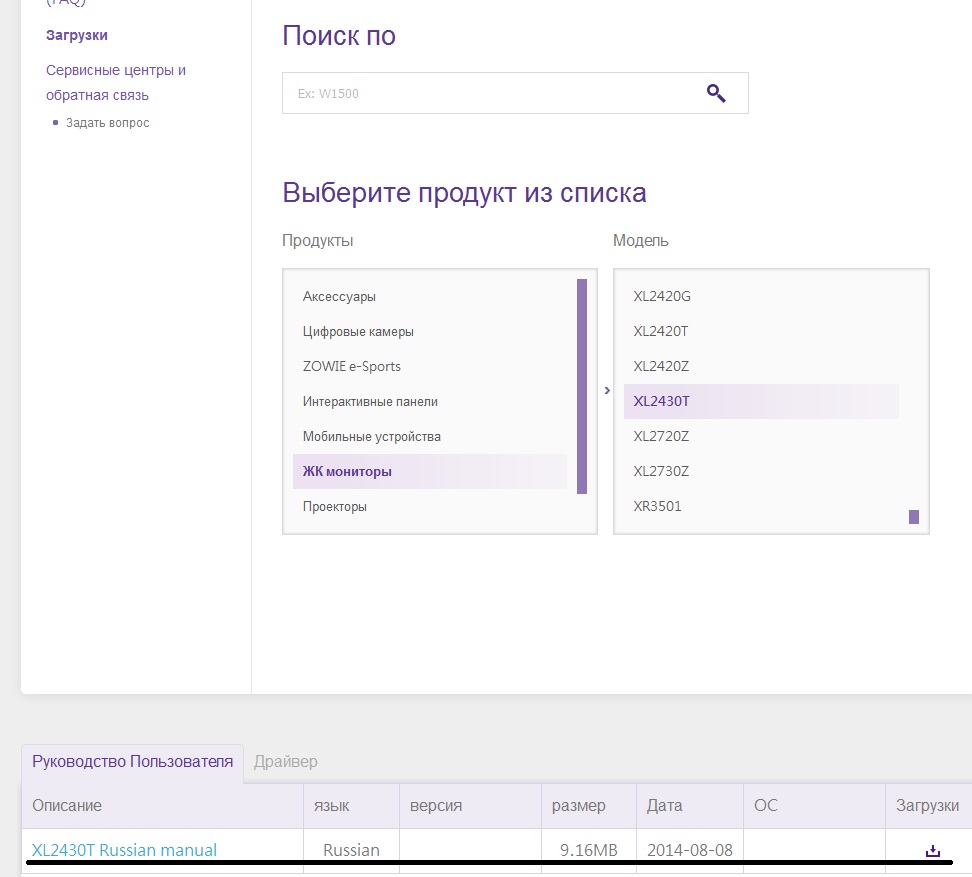972x877 pixels.
Task: Open Сервисные центры и обратная связь link
Action: tap(116, 82)
